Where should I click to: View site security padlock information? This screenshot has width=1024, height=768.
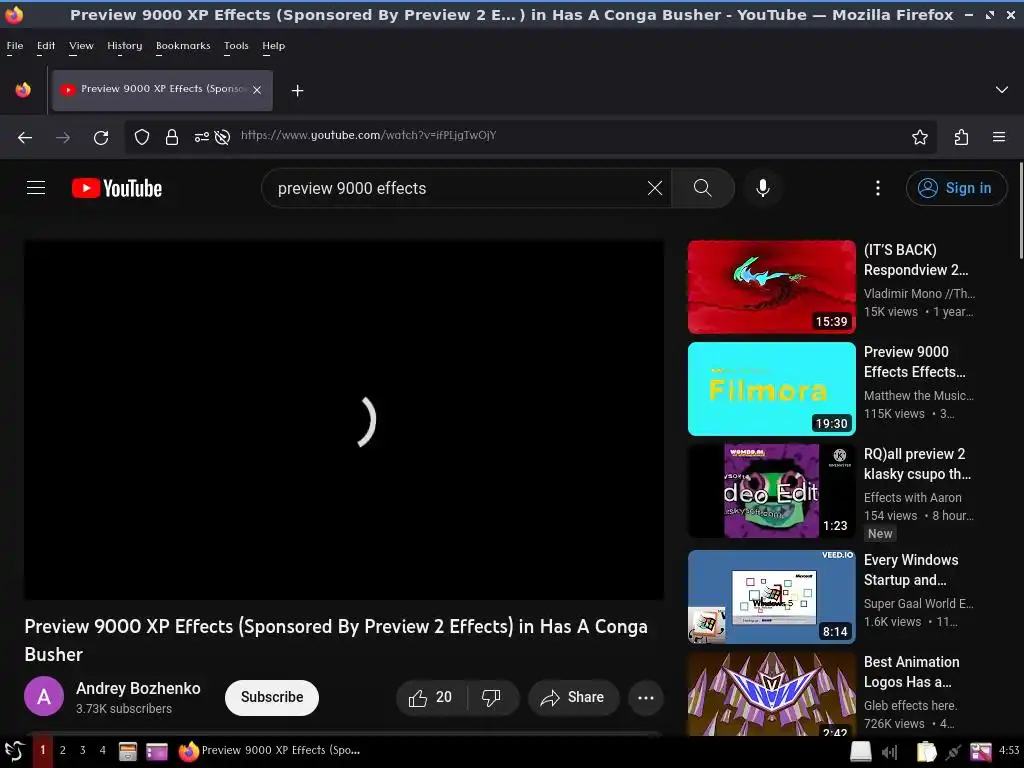click(172, 137)
